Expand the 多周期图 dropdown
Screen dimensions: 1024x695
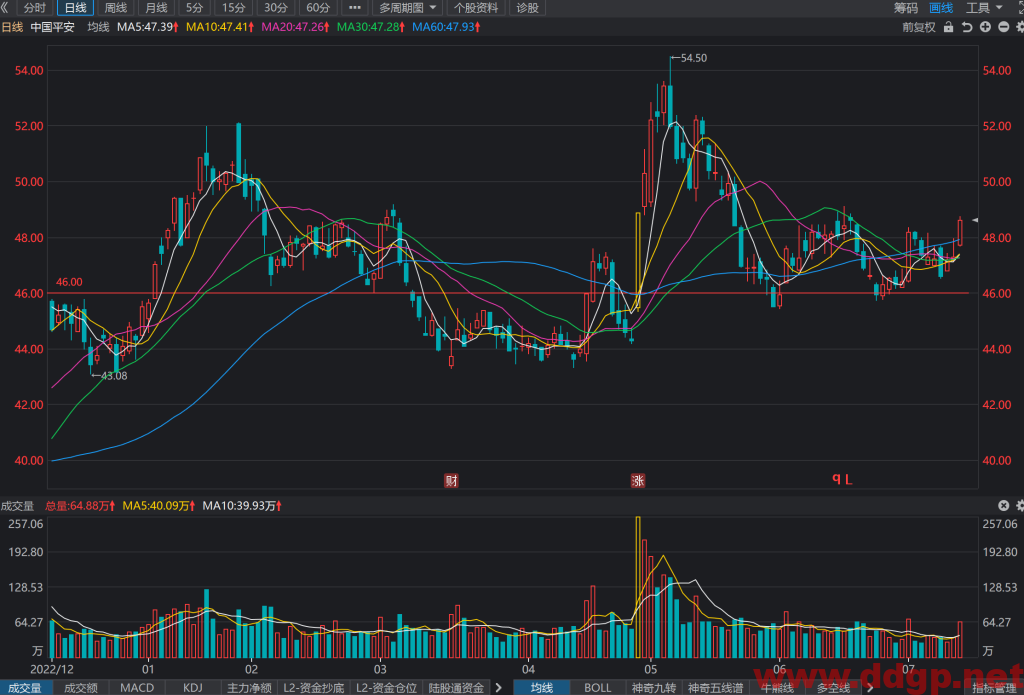point(408,8)
